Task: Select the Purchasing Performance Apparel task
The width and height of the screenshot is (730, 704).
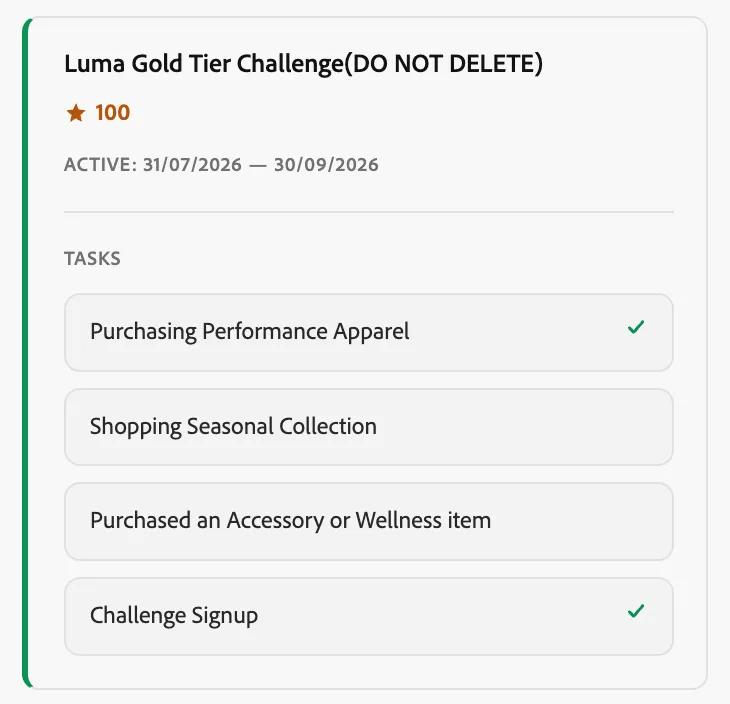Action: click(x=369, y=332)
